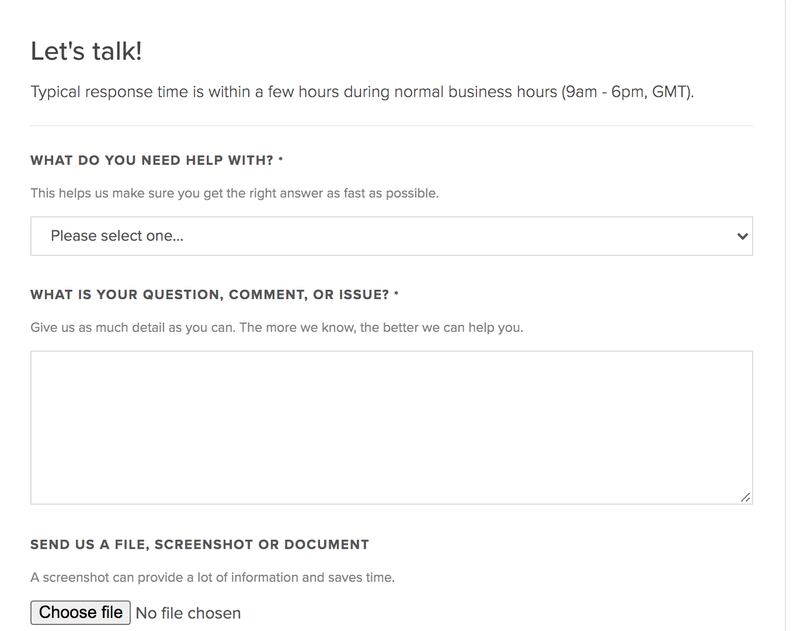Click the 'Let's talk!' heading

coord(86,52)
